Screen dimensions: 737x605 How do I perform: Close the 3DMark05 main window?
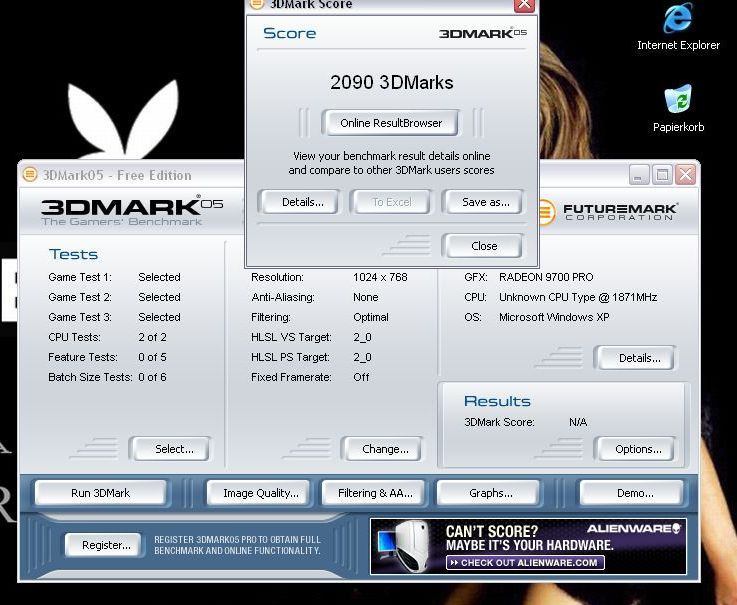coord(686,175)
